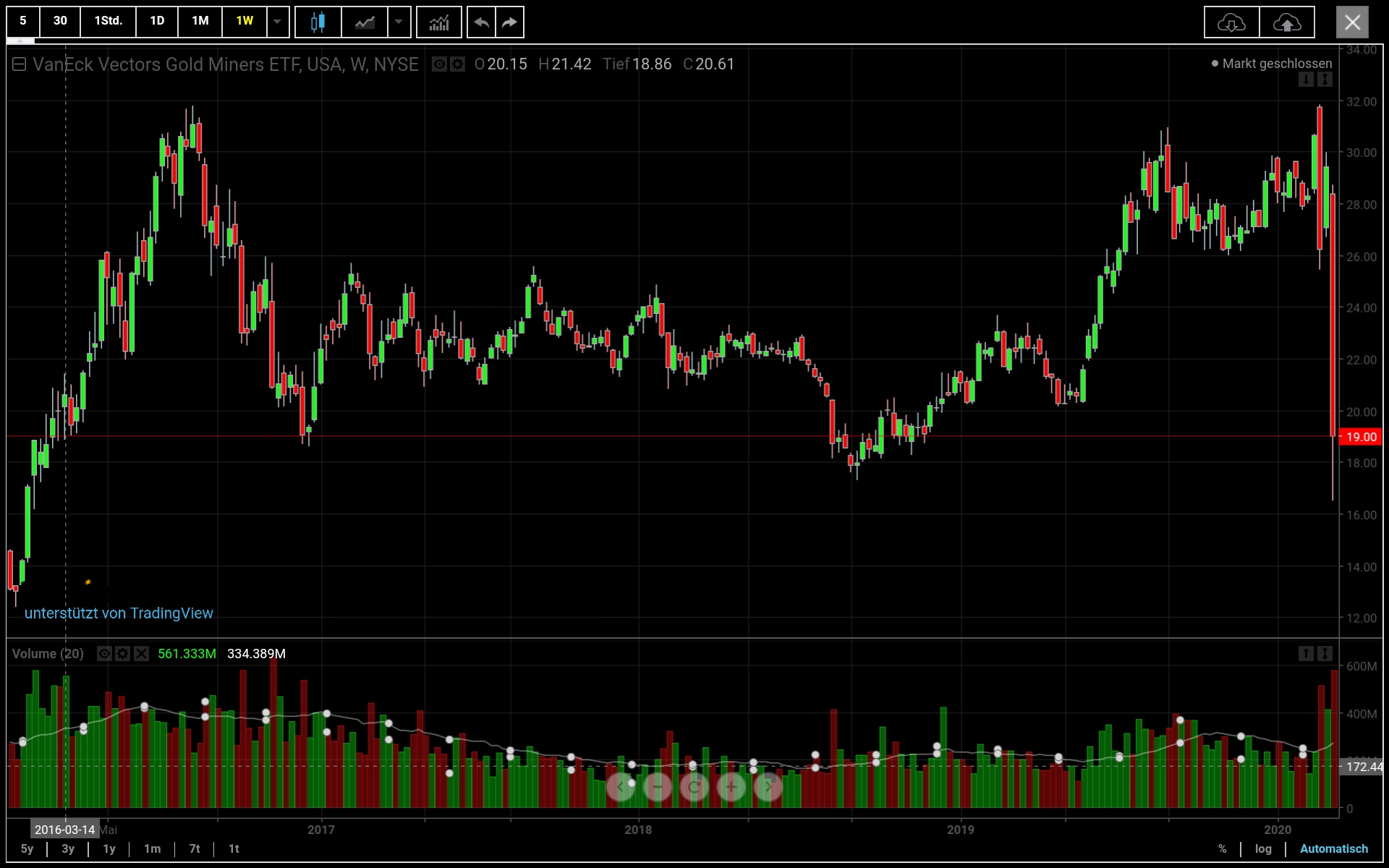Screen dimensions: 1389x868
Task: Click the closing price value 20.61
Action: tap(715, 64)
